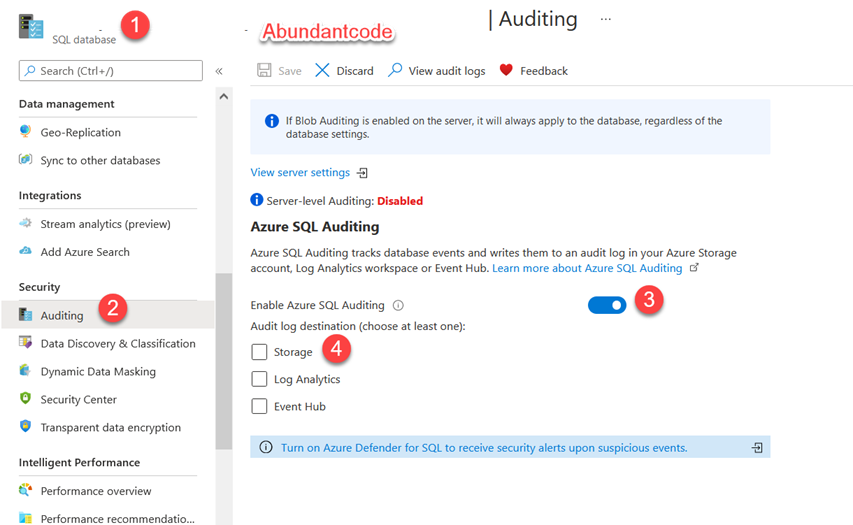Check the Log Analytics checkbox
The width and height of the screenshot is (853, 525).
[259, 379]
